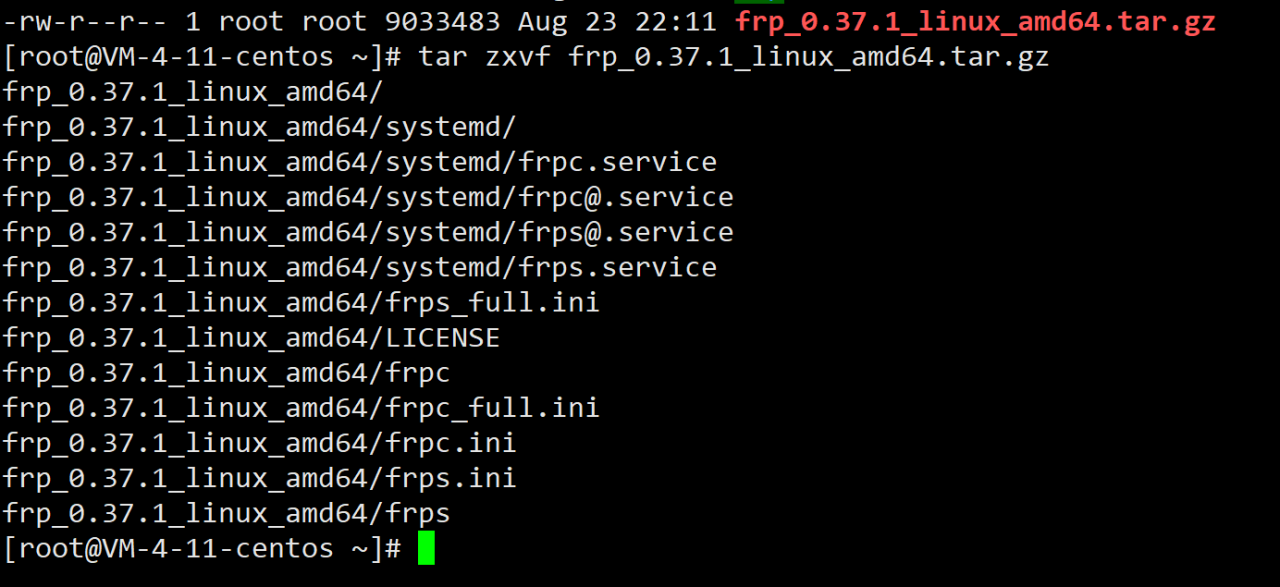This screenshot has height=587, width=1280.
Task: Click the frpc.ini output line
Action: (x=259, y=443)
